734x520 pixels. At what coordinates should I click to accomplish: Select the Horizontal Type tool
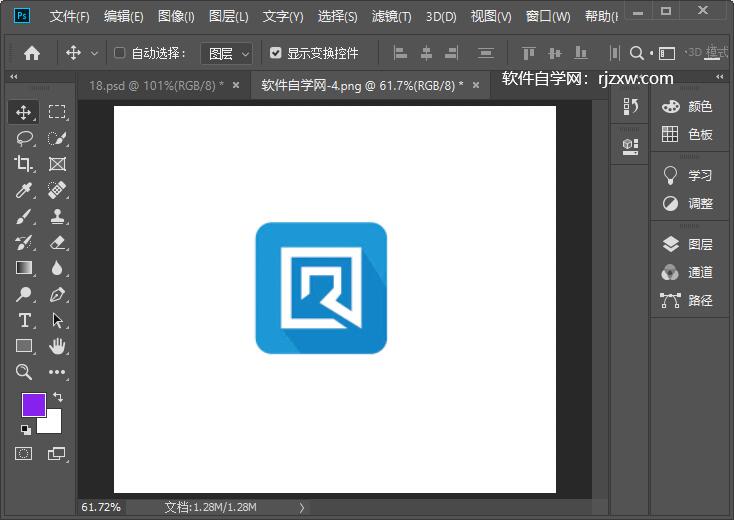[x=23, y=320]
